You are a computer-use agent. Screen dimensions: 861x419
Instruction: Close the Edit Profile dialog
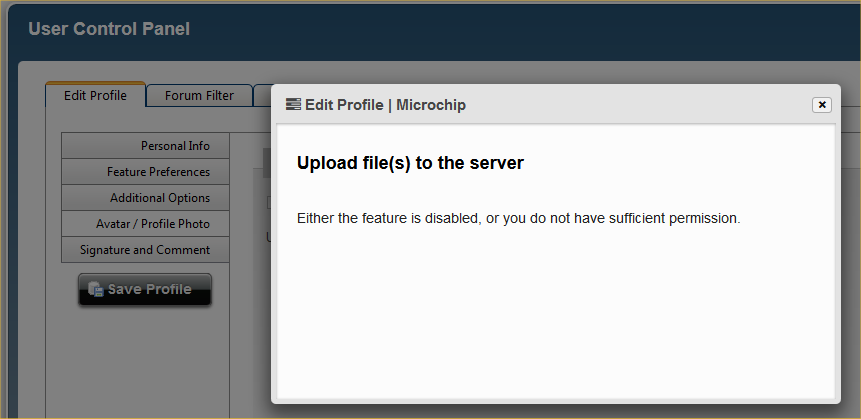[x=821, y=105]
